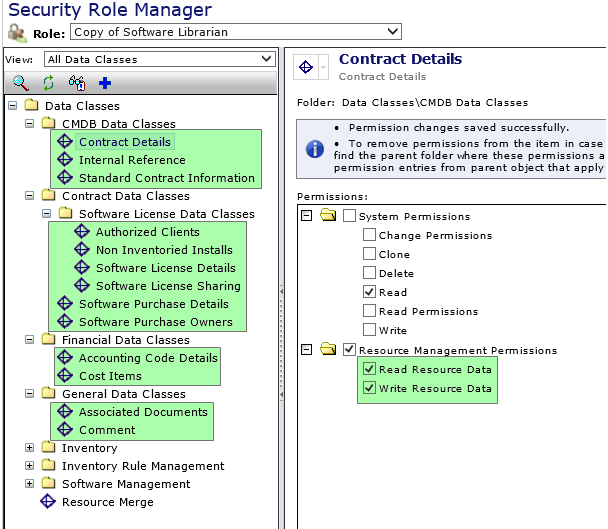
Task: Click the Resource Merge data class icon
Action: pyautogui.click(x=47, y=502)
